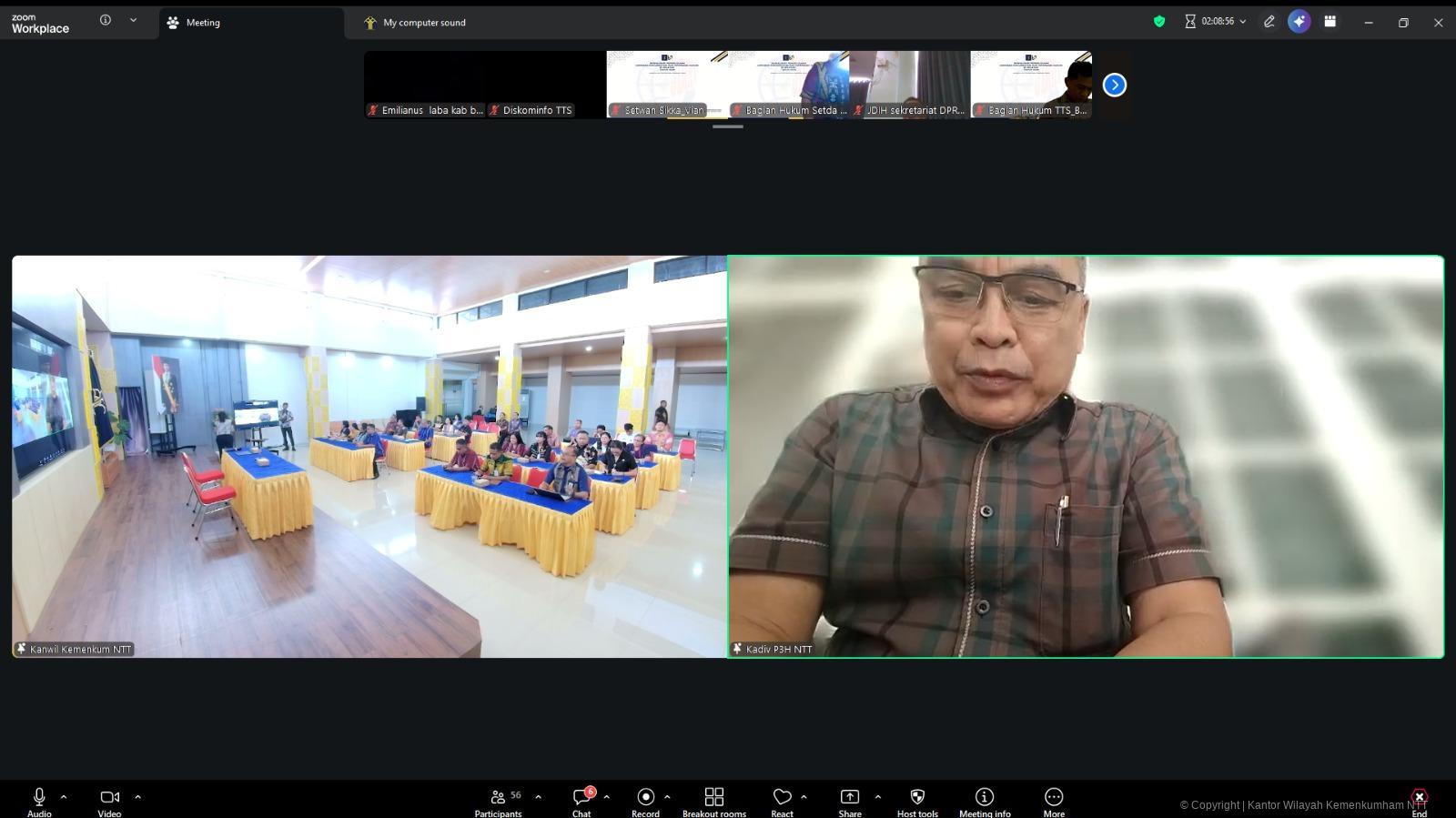Open Host tools
Screen dimensions: 1456x818
click(x=916, y=798)
